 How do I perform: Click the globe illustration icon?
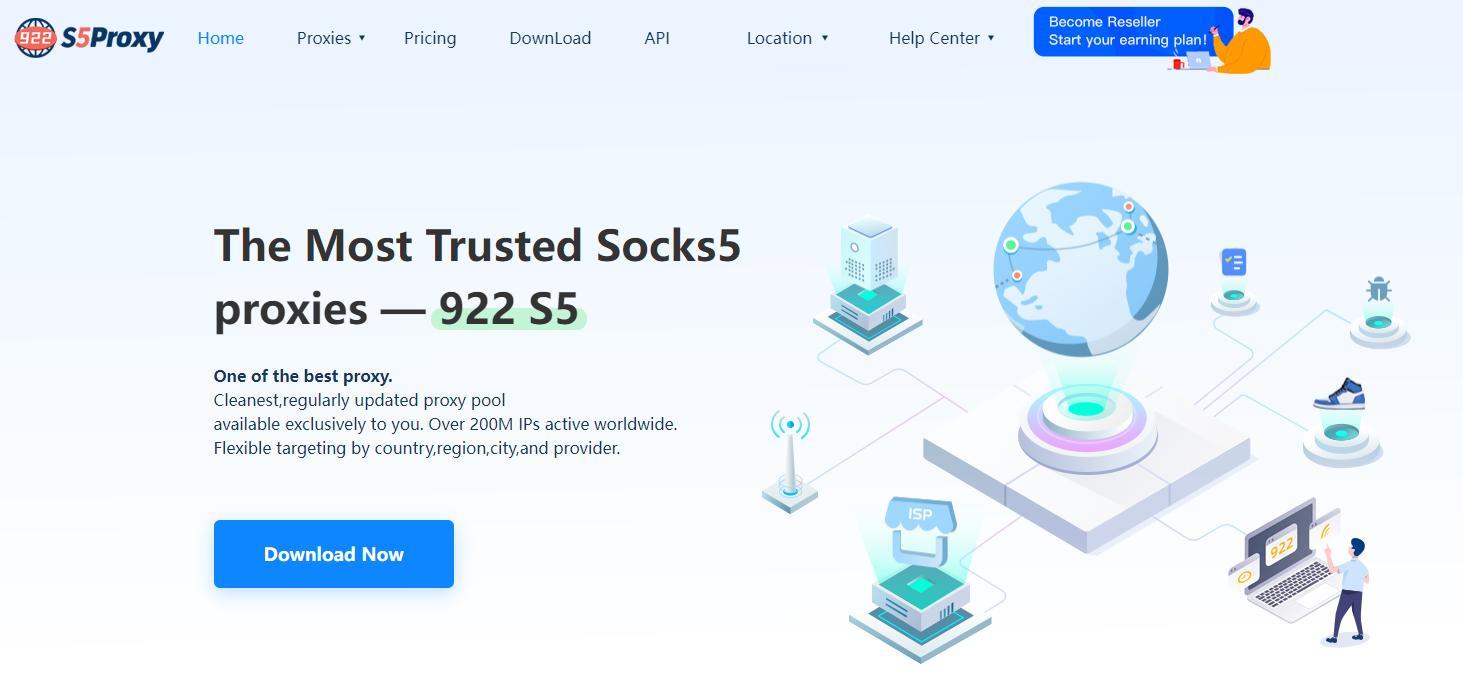(x=1080, y=268)
